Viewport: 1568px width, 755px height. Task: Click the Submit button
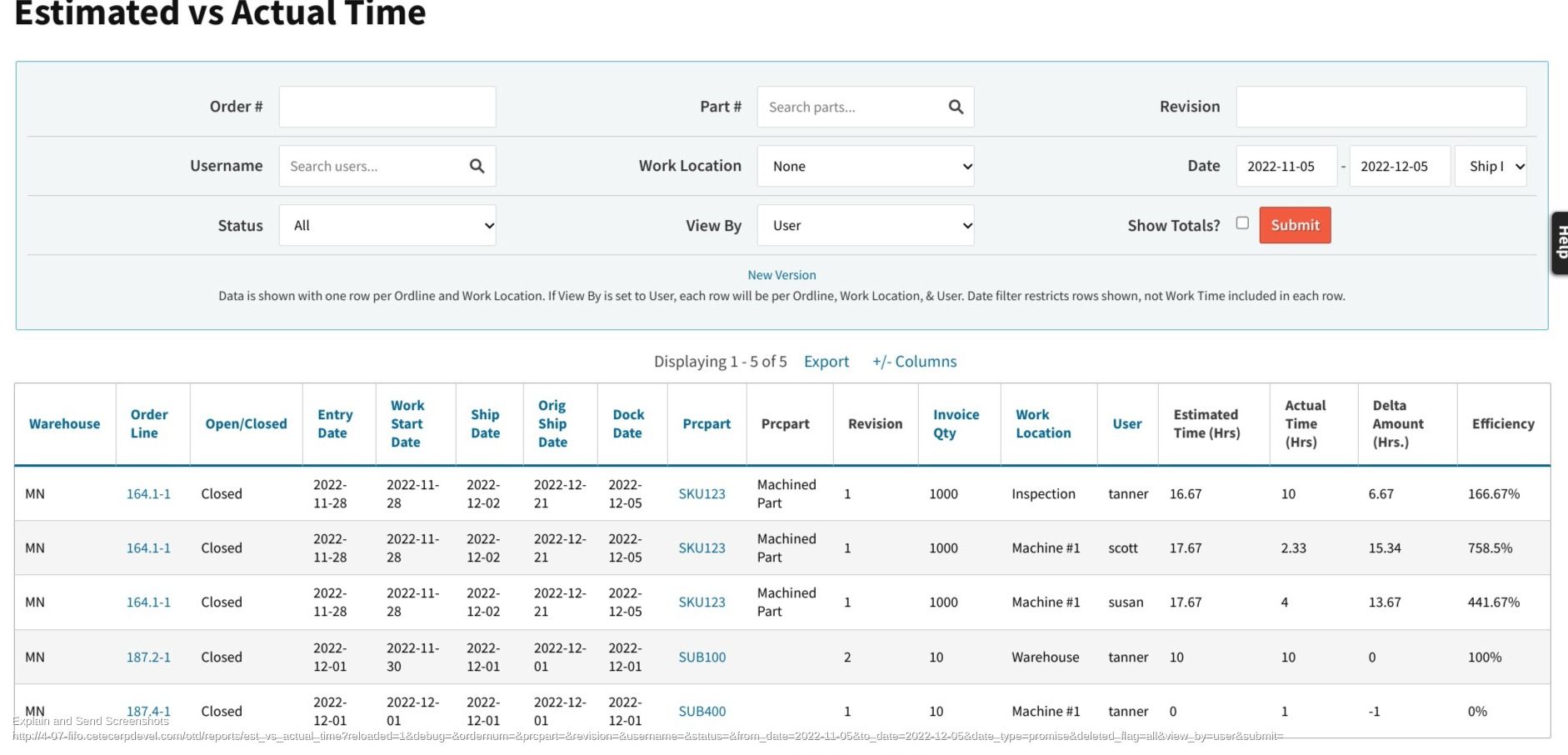(1295, 225)
